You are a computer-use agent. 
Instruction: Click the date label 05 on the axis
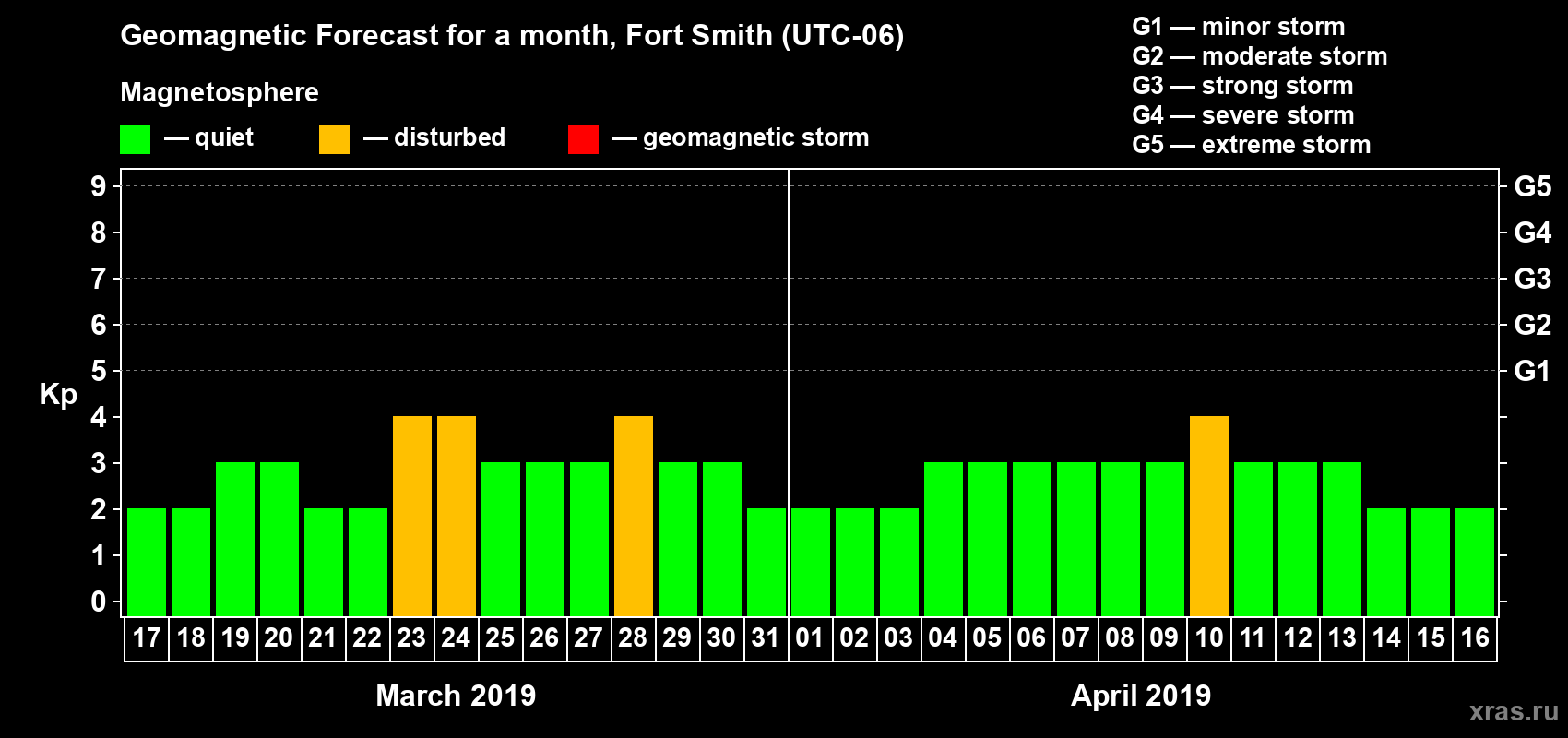click(x=987, y=637)
